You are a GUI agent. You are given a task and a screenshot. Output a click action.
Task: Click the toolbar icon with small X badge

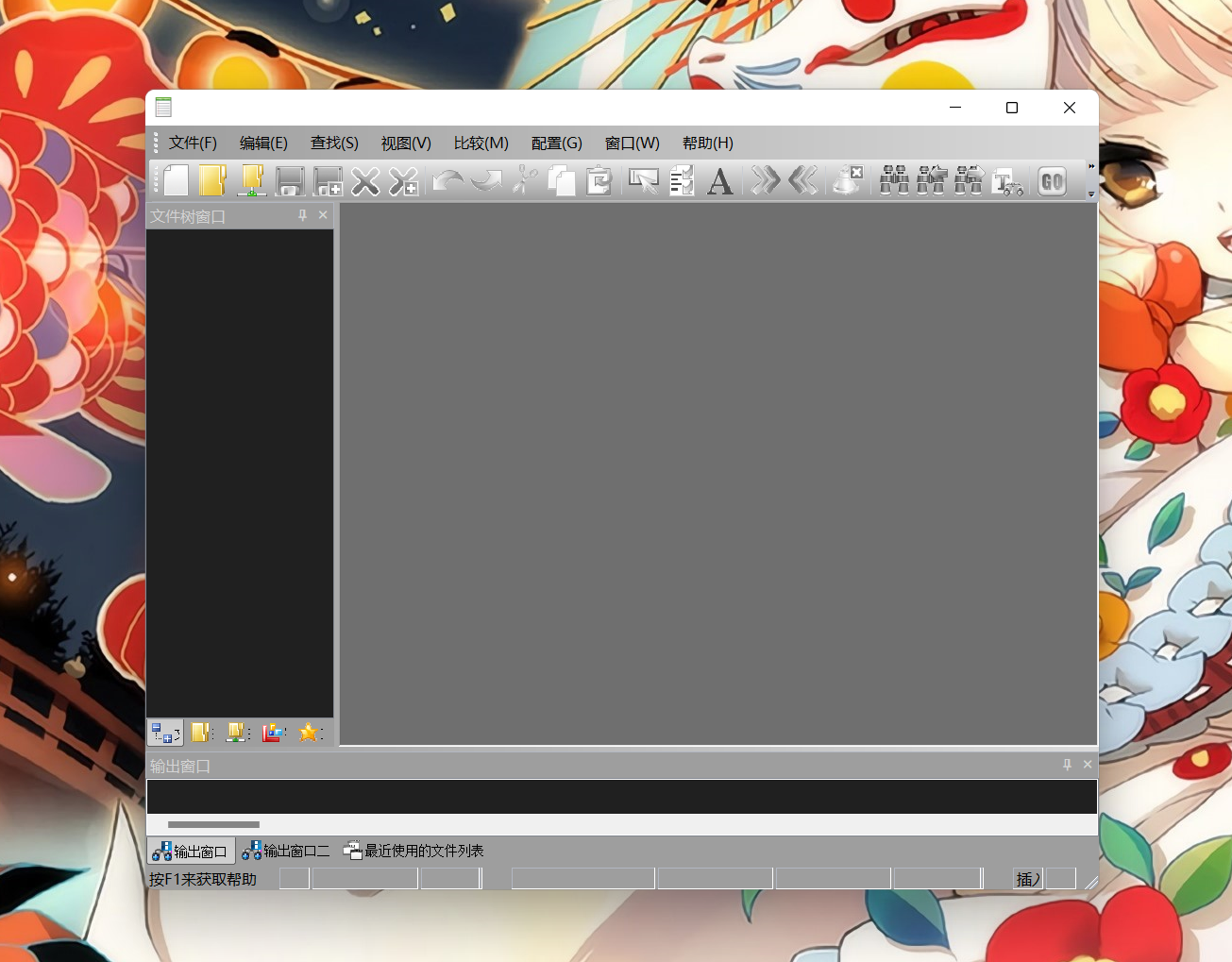pos(848,180)
